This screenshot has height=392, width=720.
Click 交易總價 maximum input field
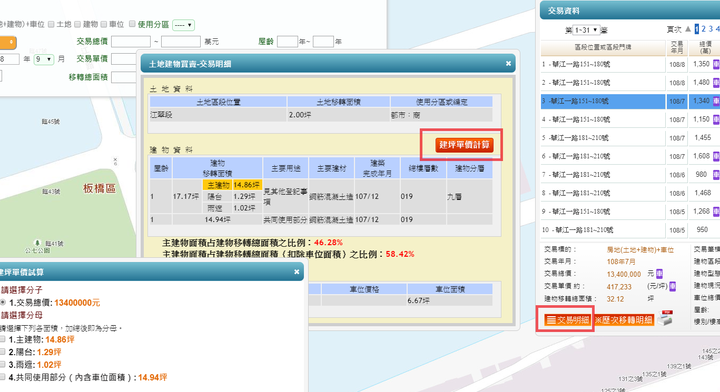(x=181, y=42)
